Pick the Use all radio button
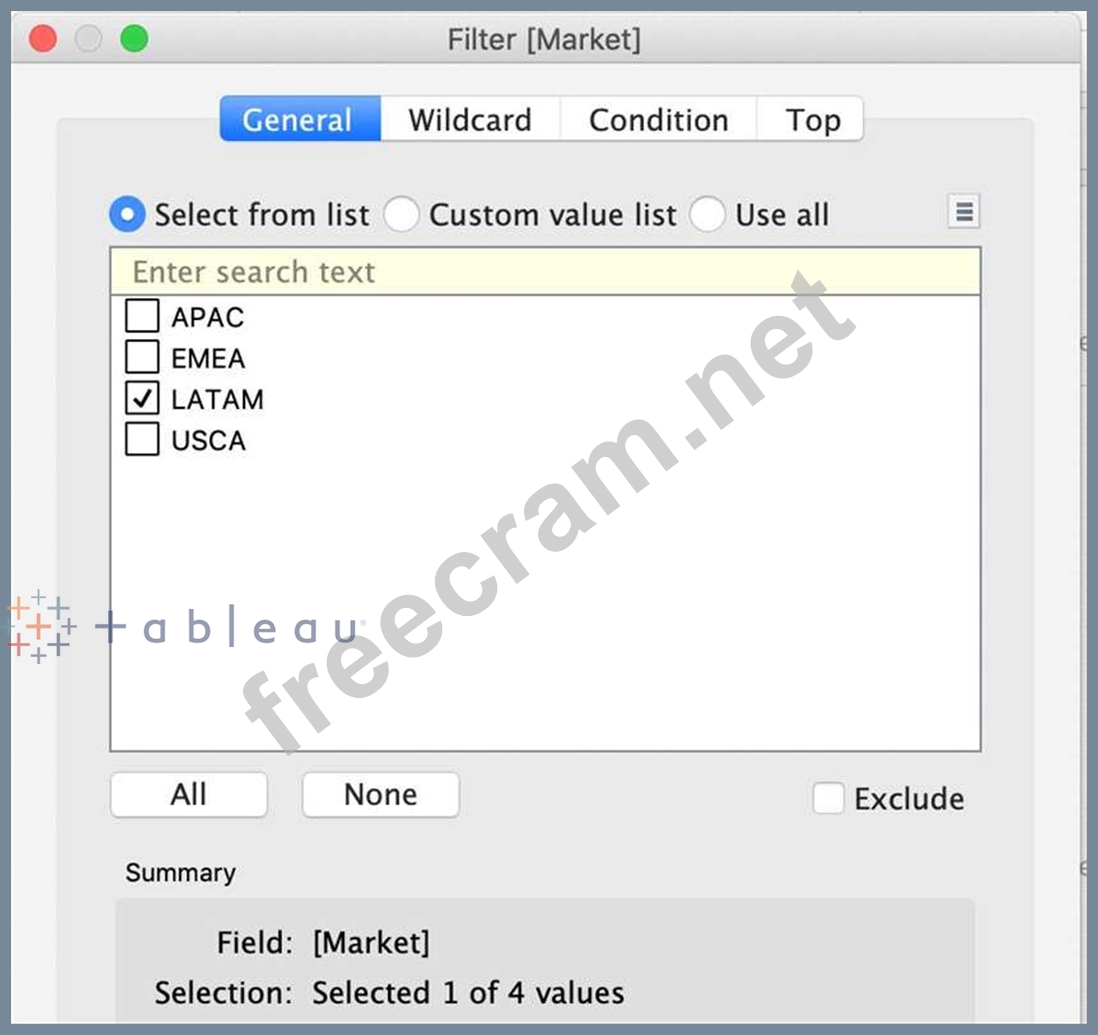 (x=707, y=214)
